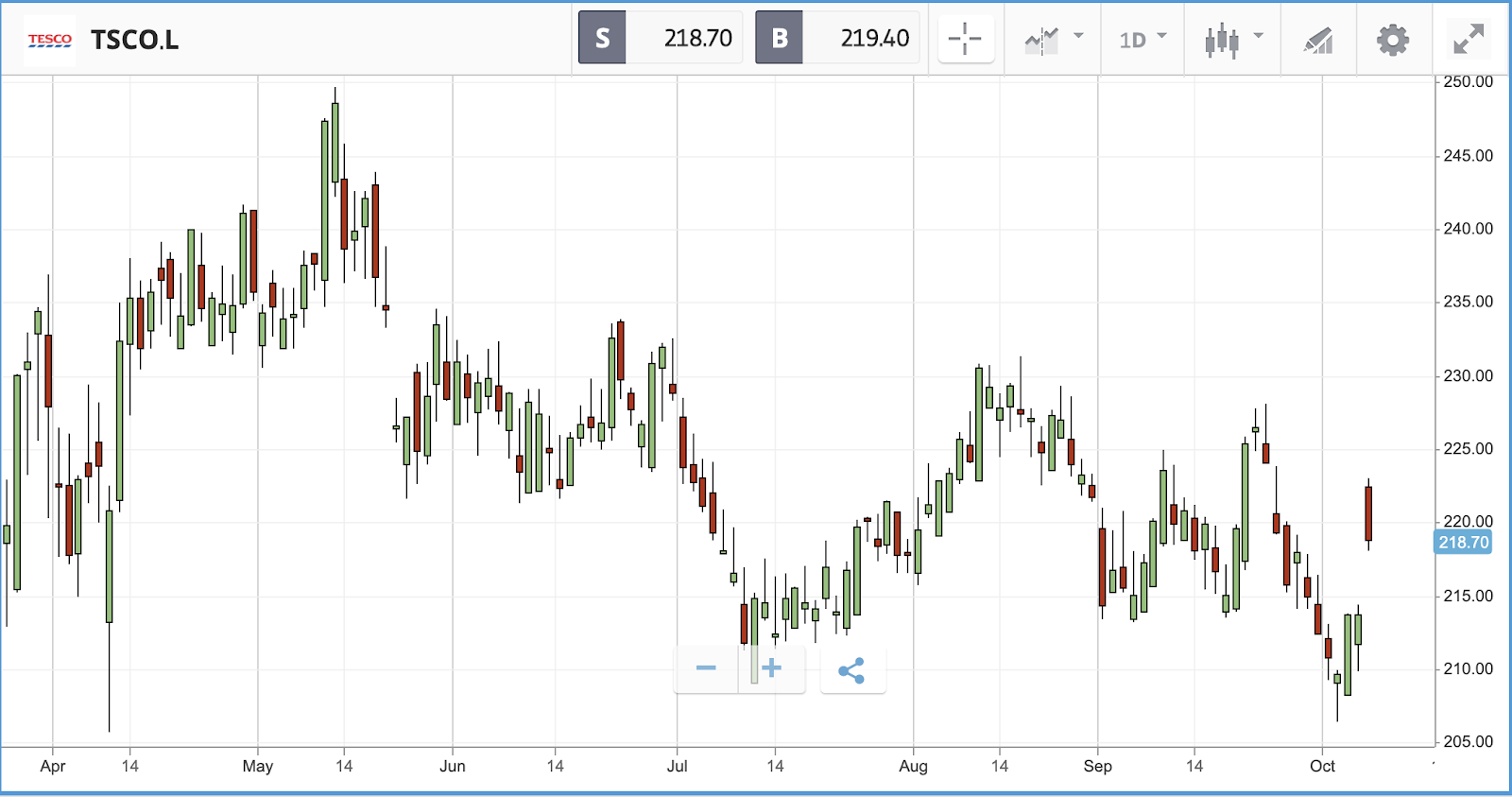This screenshot has width=1512, height=797.
Task: Click the 240.00 price axis label
Action: click(1468, 229)
